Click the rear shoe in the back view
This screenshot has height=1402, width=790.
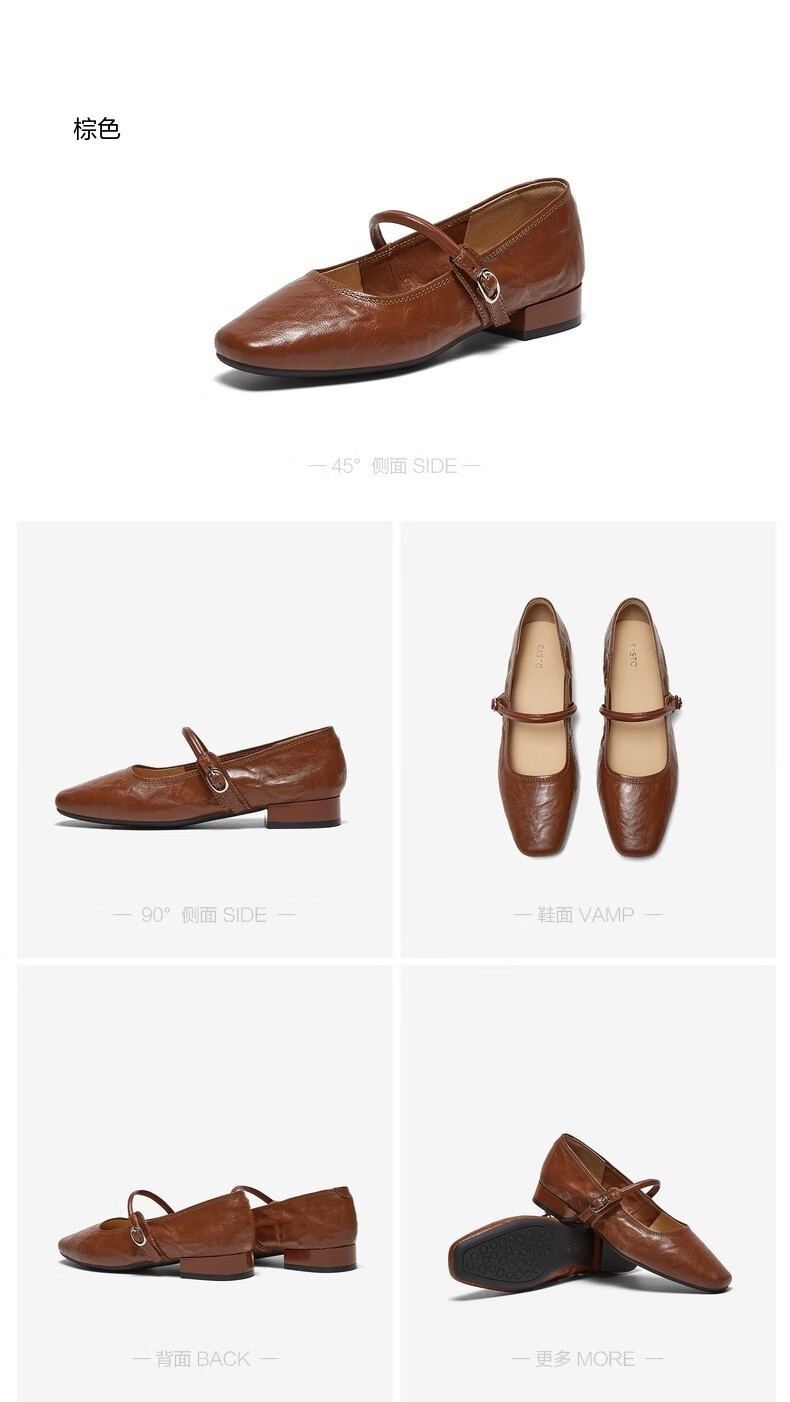coord(304,1228)
